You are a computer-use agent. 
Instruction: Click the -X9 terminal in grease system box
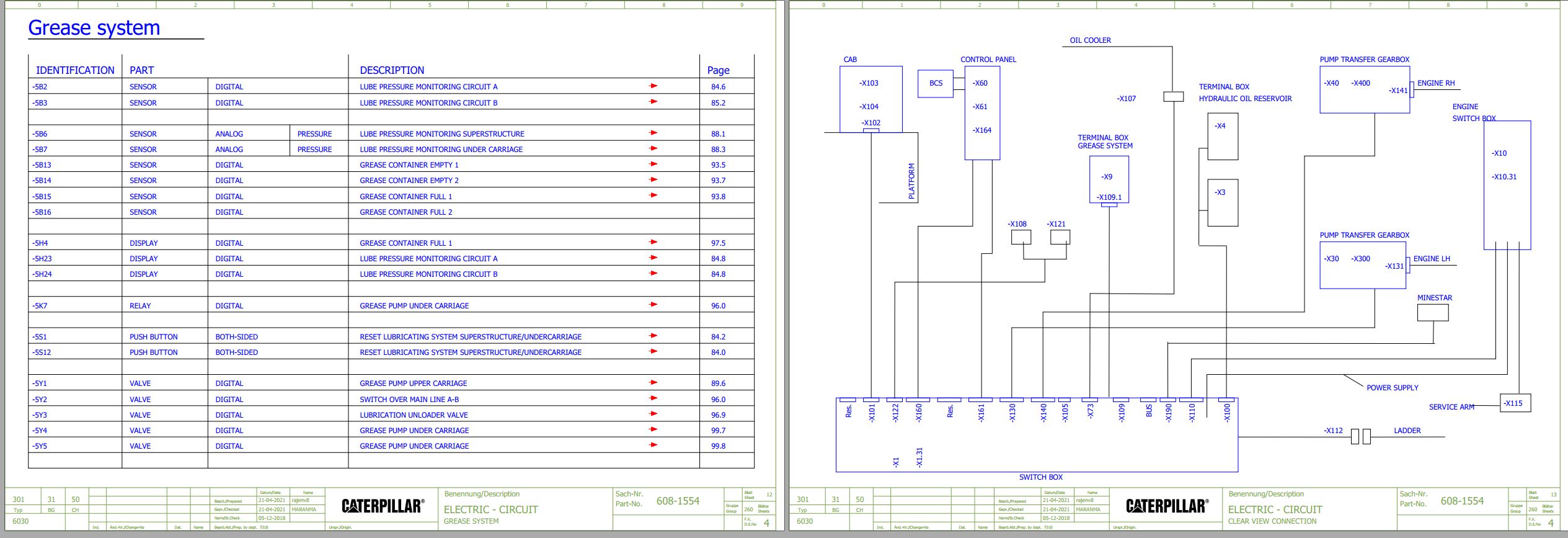[x=1107, y=177]
